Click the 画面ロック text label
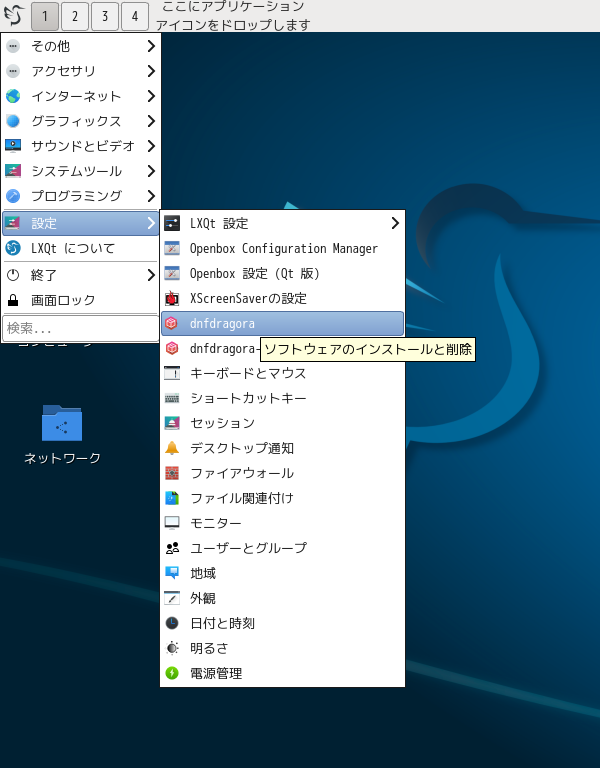This screenshot has height=768, width=600. (63, 300)
